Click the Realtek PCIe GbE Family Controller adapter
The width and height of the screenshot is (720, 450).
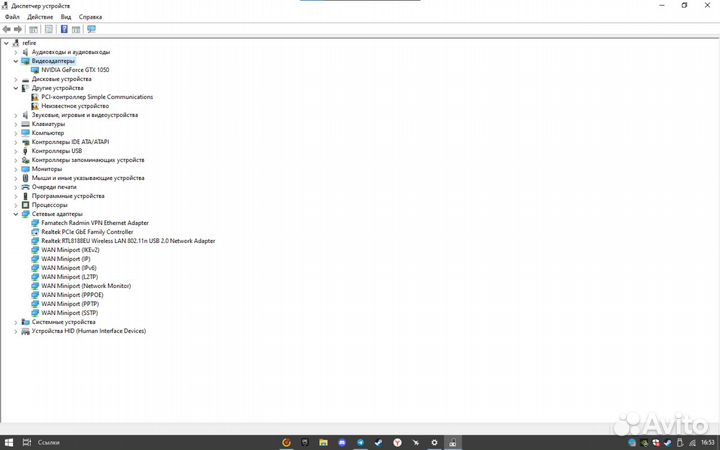click(x=87, y=232)
